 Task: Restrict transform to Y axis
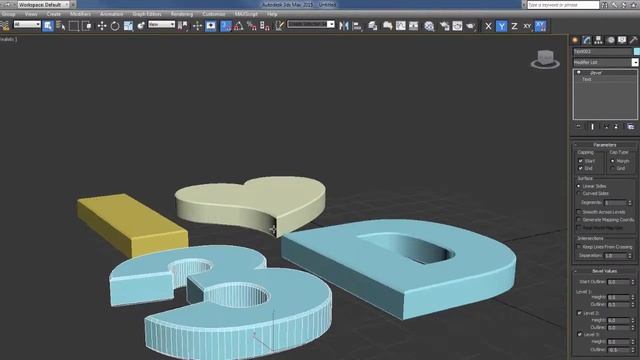(501, 26)
